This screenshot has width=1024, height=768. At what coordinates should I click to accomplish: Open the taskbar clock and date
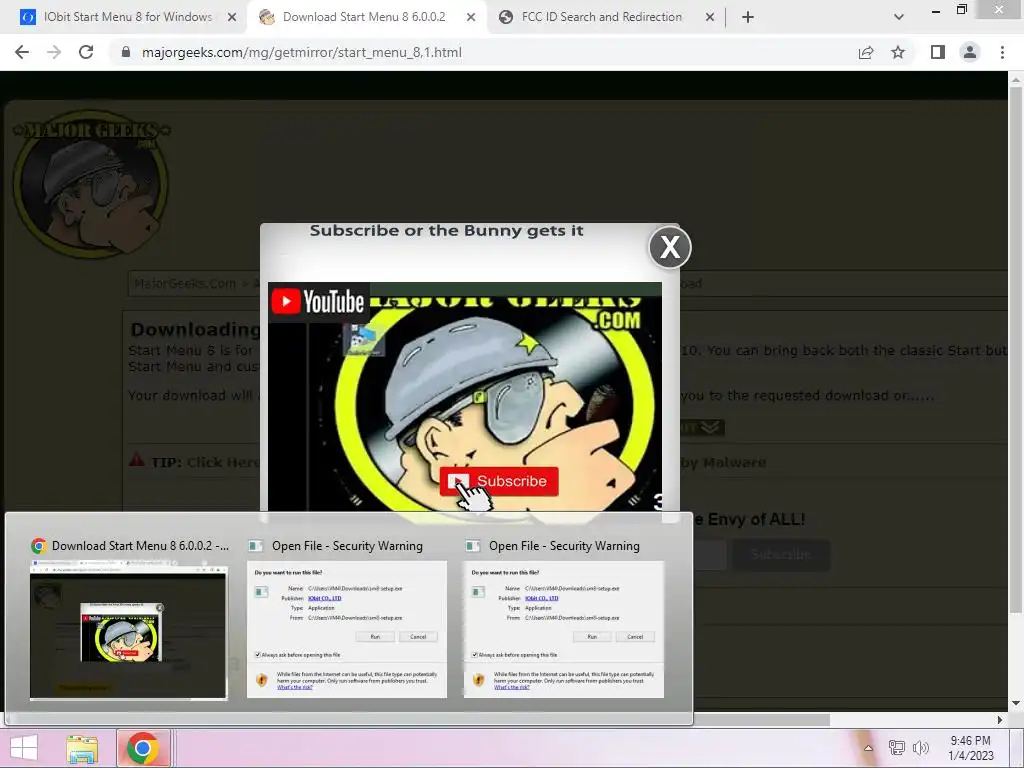tap(970, 748)
